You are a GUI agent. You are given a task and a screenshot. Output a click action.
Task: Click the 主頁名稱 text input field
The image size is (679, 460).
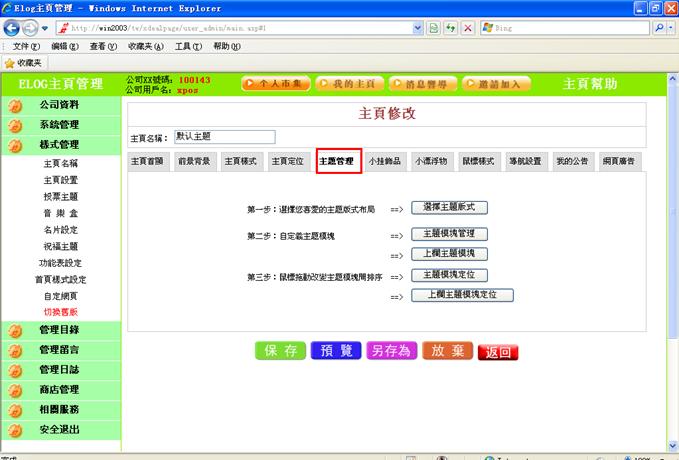pyautogui.click(x=223, y=136)
